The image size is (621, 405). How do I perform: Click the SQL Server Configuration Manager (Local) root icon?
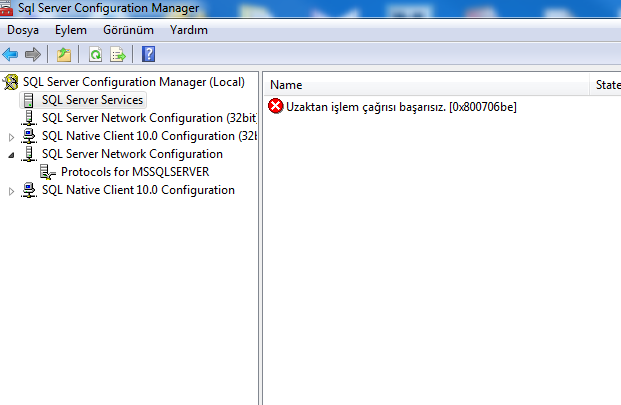11,82
